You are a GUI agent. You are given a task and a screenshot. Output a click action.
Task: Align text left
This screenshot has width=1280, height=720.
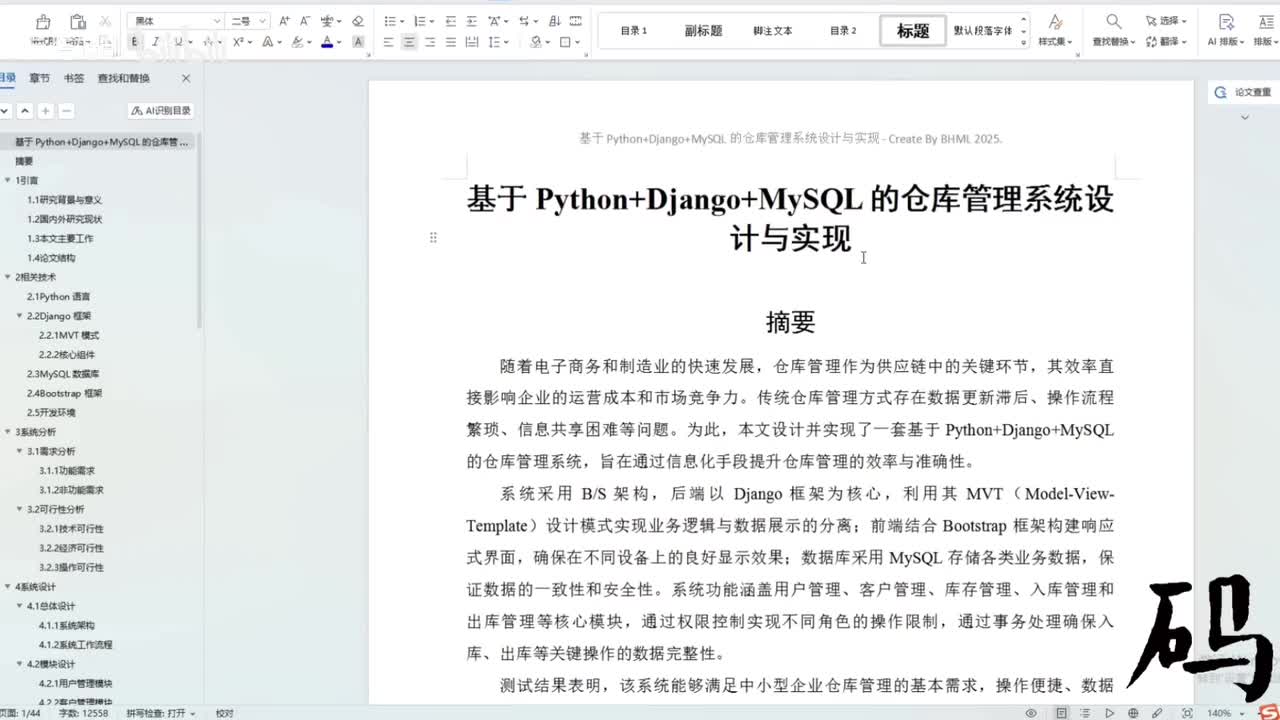click(388, 42)
